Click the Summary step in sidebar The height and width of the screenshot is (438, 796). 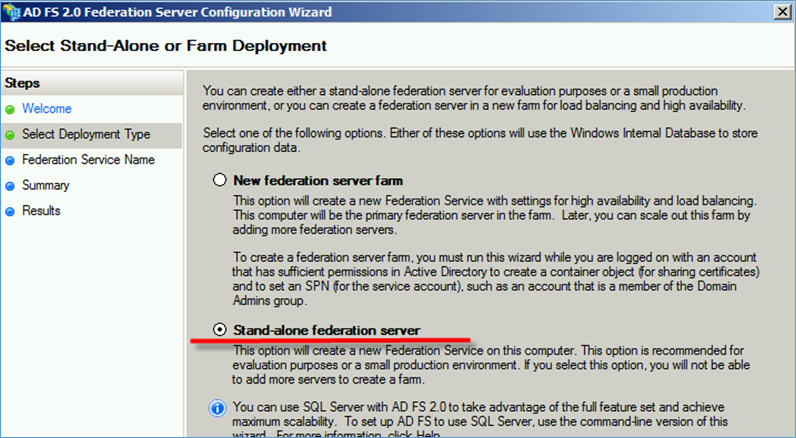tap(46, 185)
